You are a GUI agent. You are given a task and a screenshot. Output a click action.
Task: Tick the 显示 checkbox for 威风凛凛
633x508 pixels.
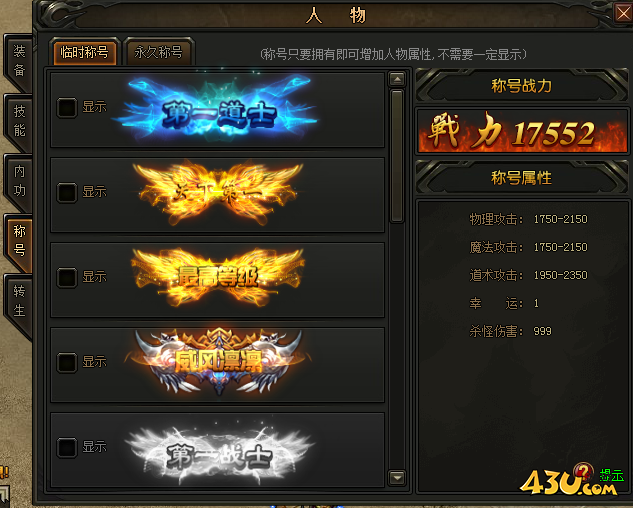(x=67, y=362)
